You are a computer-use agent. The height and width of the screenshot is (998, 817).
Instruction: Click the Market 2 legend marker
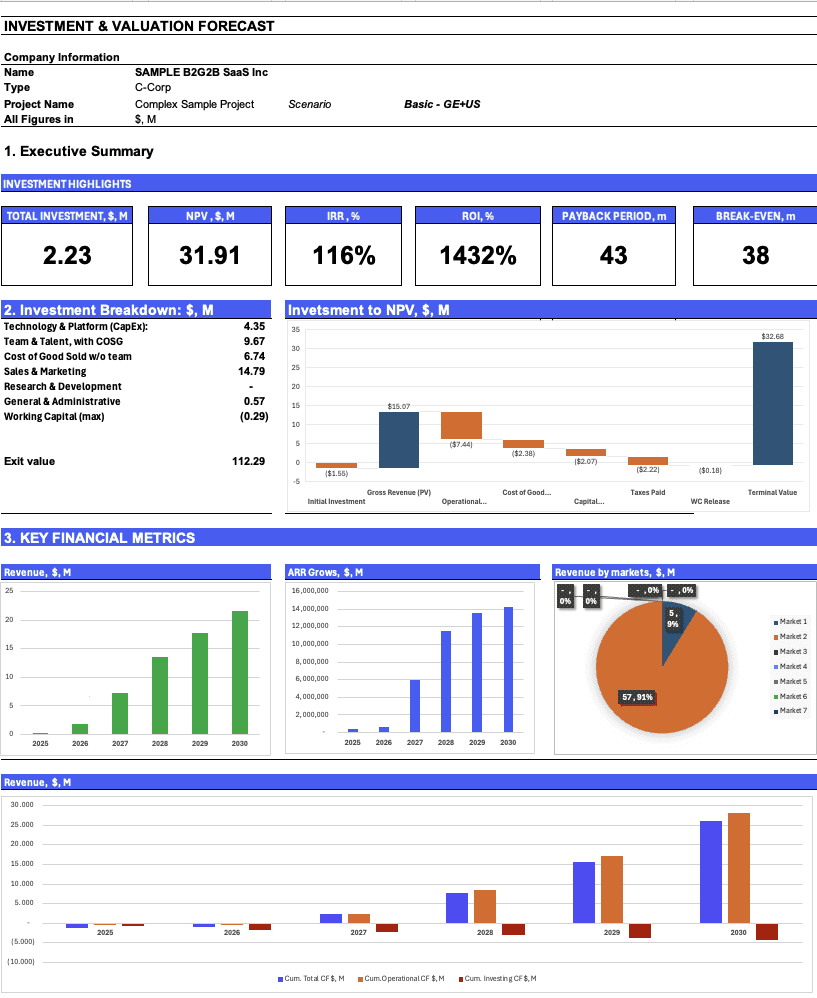point(775,637)
